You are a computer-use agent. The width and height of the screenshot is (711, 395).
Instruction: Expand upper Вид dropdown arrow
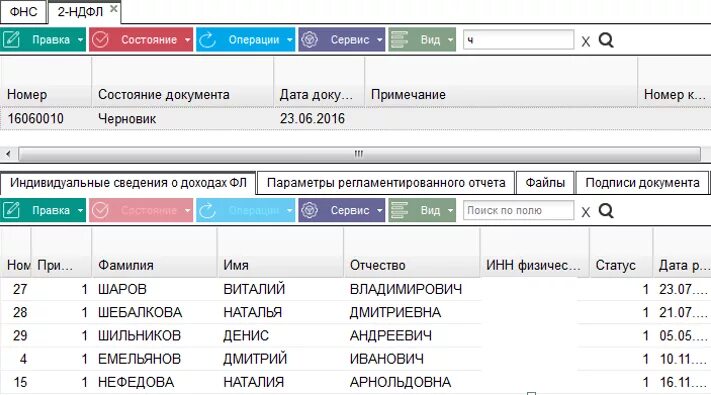click(450, 40)
